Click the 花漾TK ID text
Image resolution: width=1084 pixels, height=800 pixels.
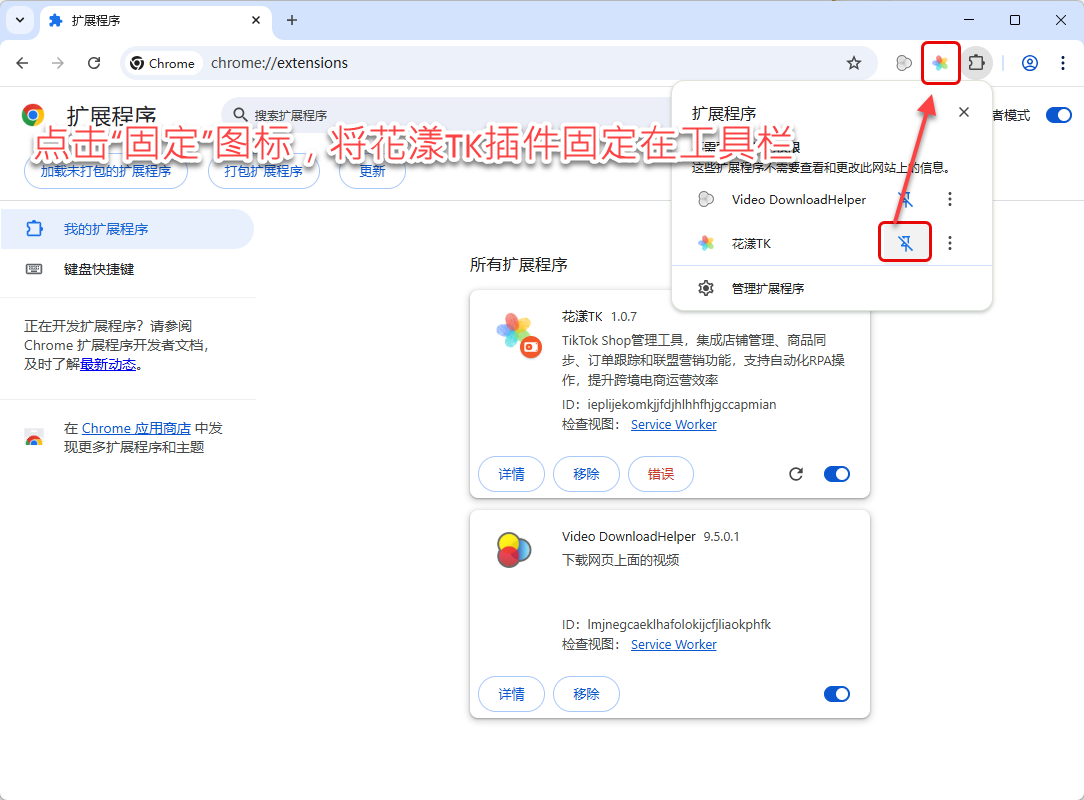tap(669, 404)
